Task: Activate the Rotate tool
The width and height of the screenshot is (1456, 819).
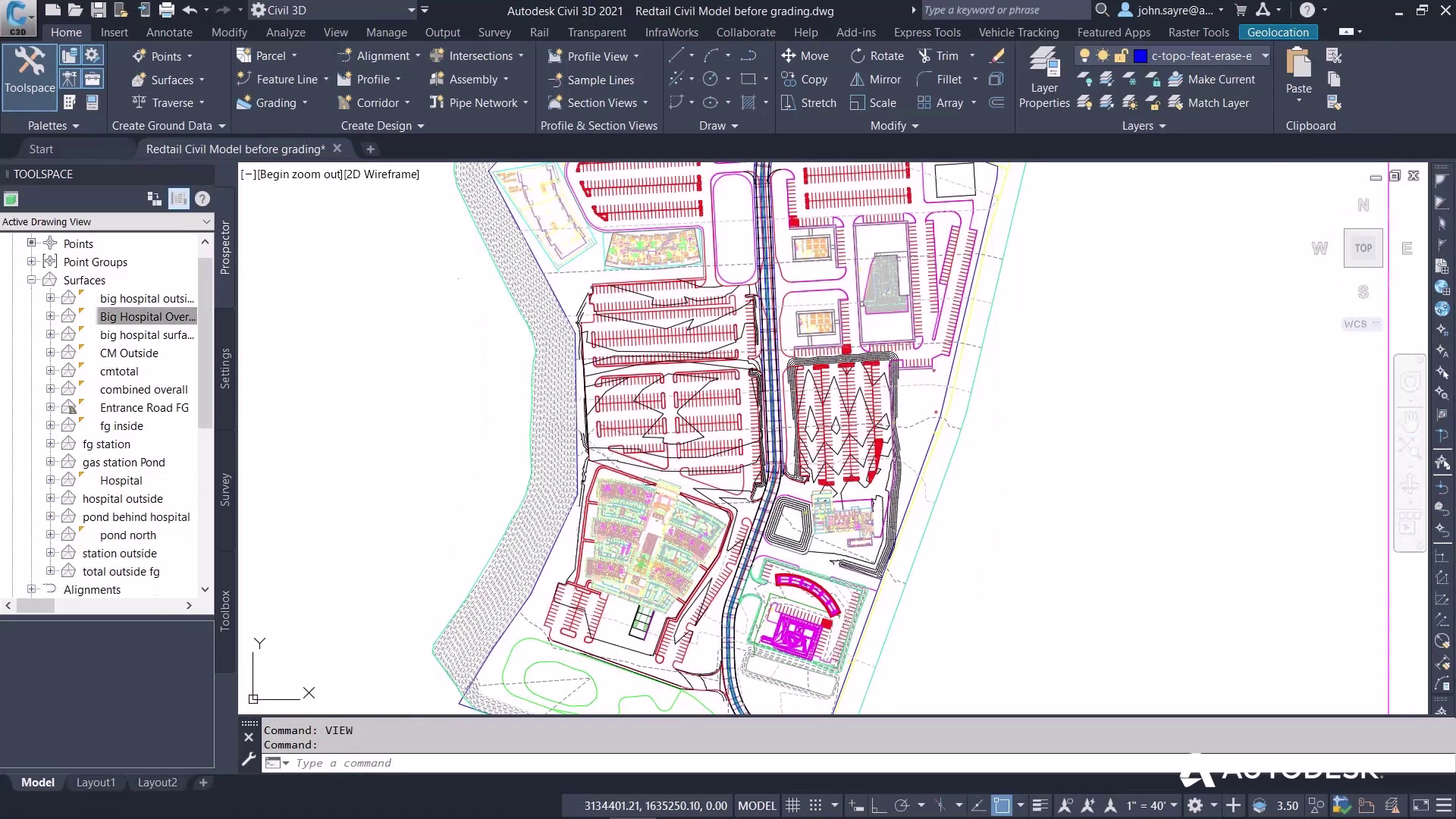Action: [877, 55]
